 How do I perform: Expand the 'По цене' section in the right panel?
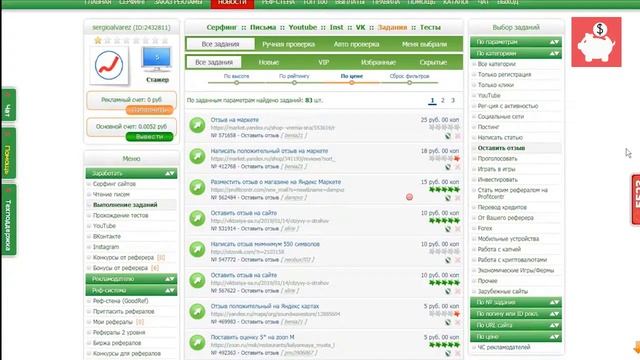[x=516, y=337]
